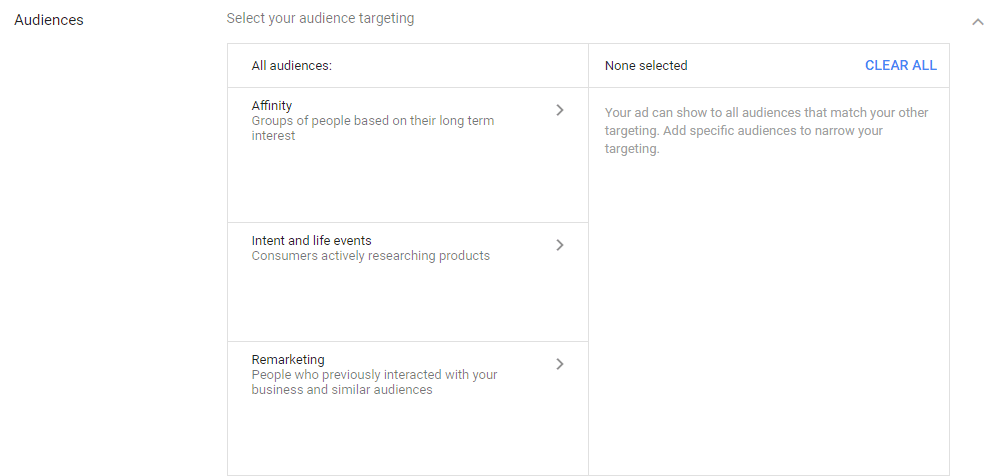Image resolution: width=1001 pixels, height=476 pixels.
Task: Click "Consumers actively researching products" description
Action: 370,256
